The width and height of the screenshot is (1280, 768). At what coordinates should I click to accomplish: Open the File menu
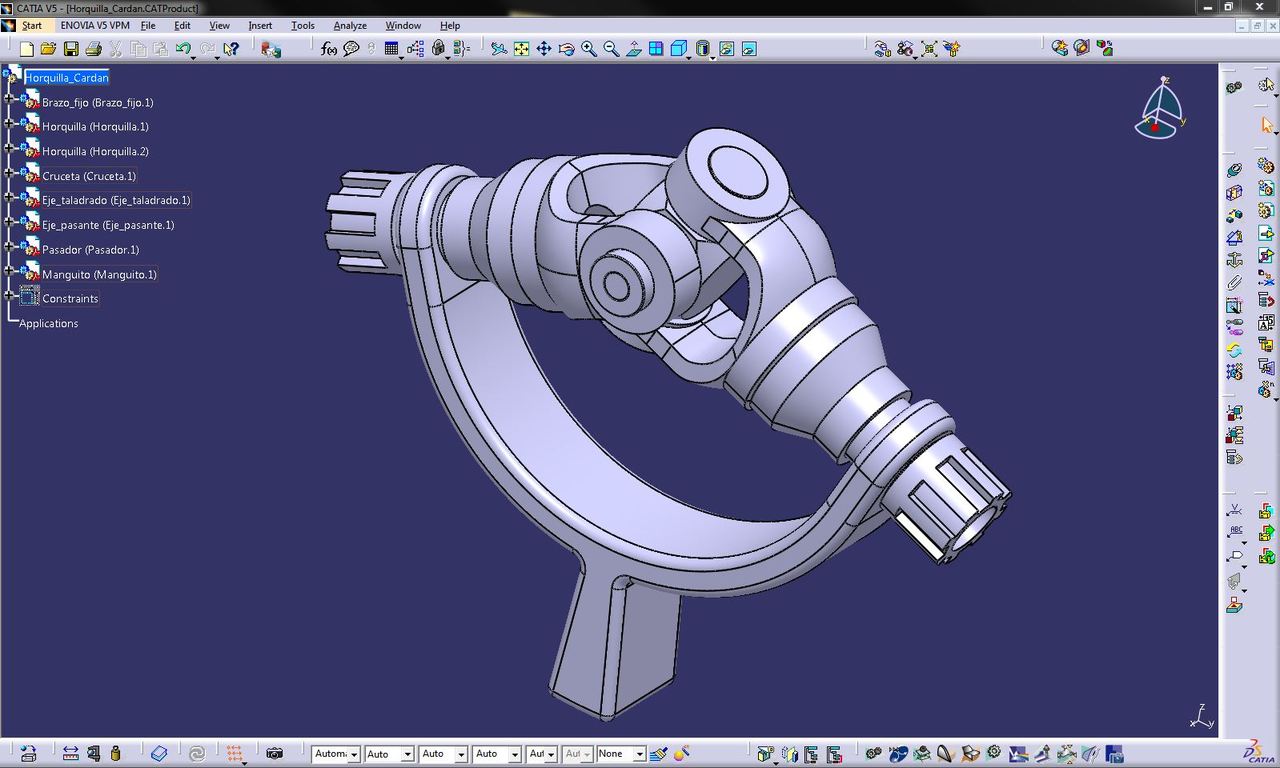pos(148,25)
